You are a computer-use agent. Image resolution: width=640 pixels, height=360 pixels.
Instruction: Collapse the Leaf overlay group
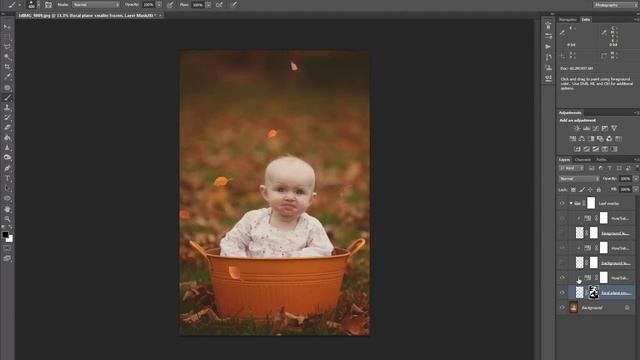pyautogui.click(x=571, y=203)
